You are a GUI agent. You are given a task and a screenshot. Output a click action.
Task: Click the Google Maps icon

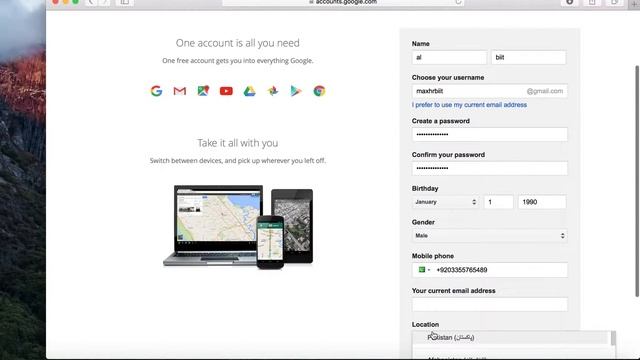[203, 91]
